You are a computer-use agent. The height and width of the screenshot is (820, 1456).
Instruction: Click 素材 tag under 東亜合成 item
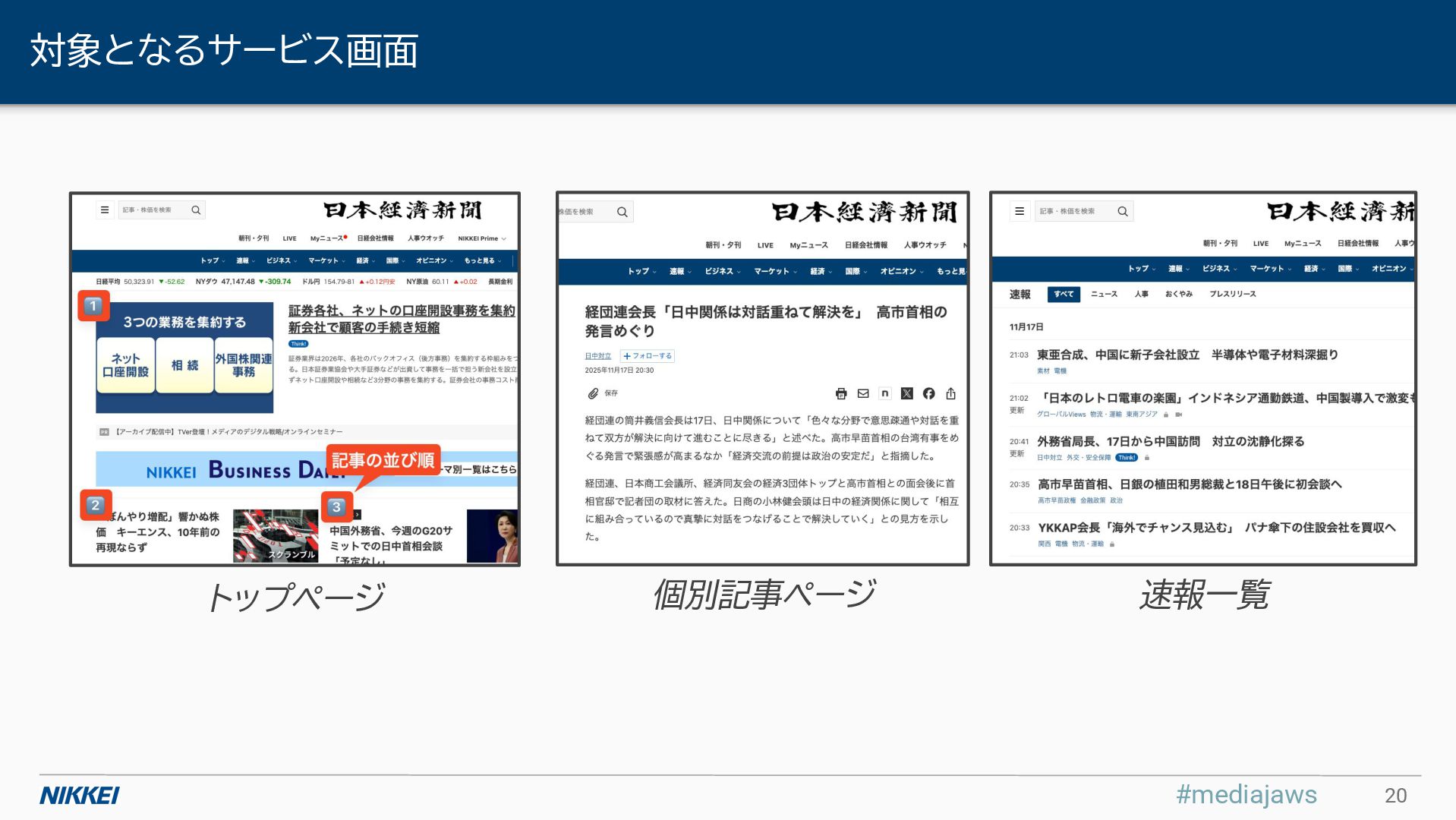[1043, 371]
